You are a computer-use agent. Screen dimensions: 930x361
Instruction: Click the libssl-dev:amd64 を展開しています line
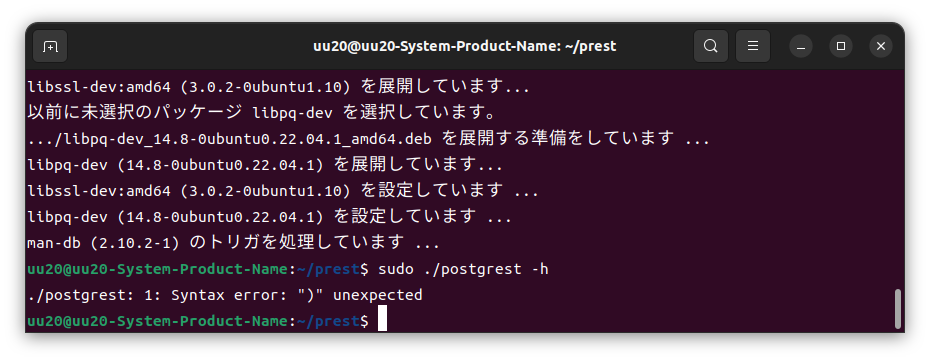coord(278,88)
